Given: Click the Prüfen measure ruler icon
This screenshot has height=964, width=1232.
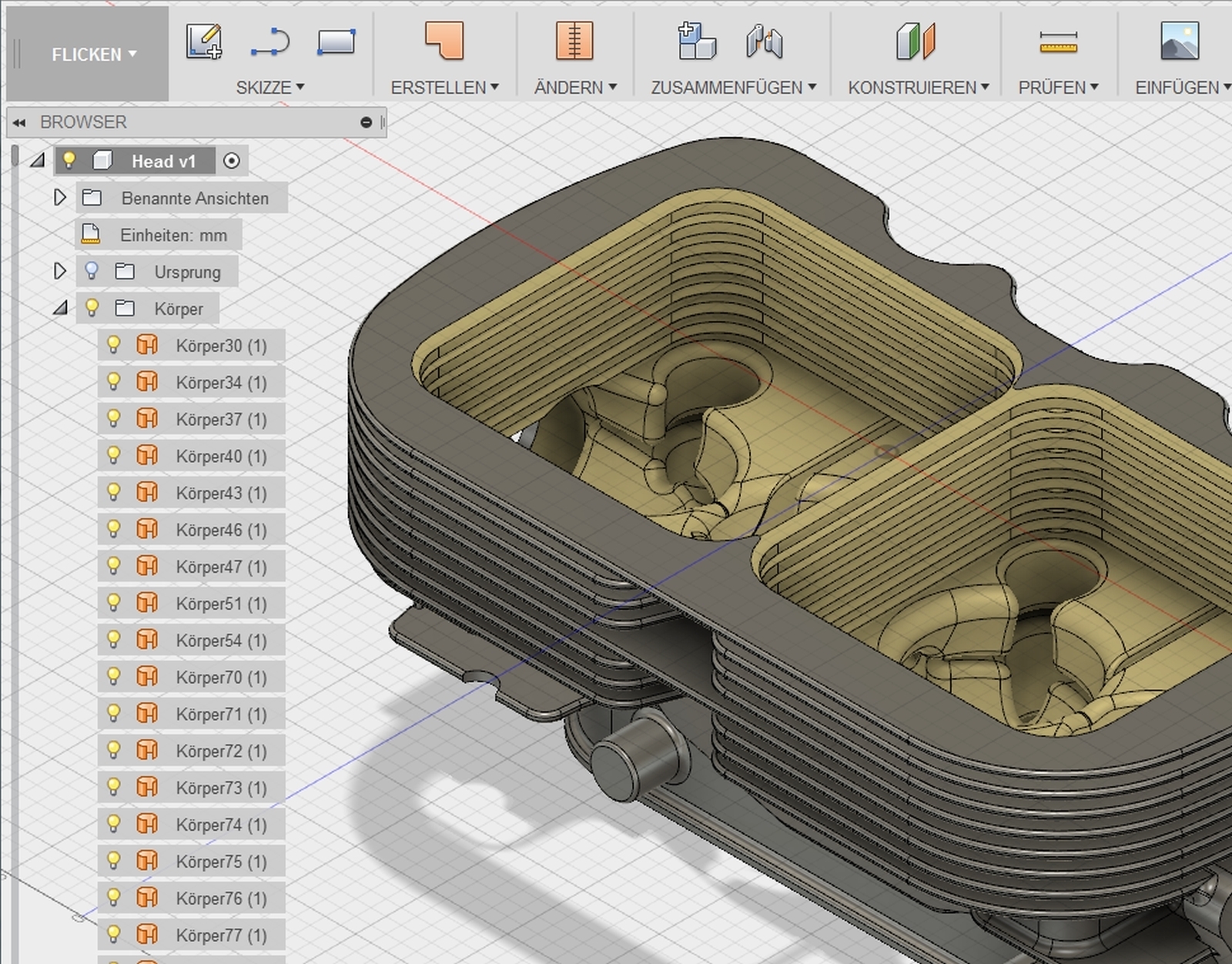Looking at the screenshot, I should click(x=1058, y=42).
